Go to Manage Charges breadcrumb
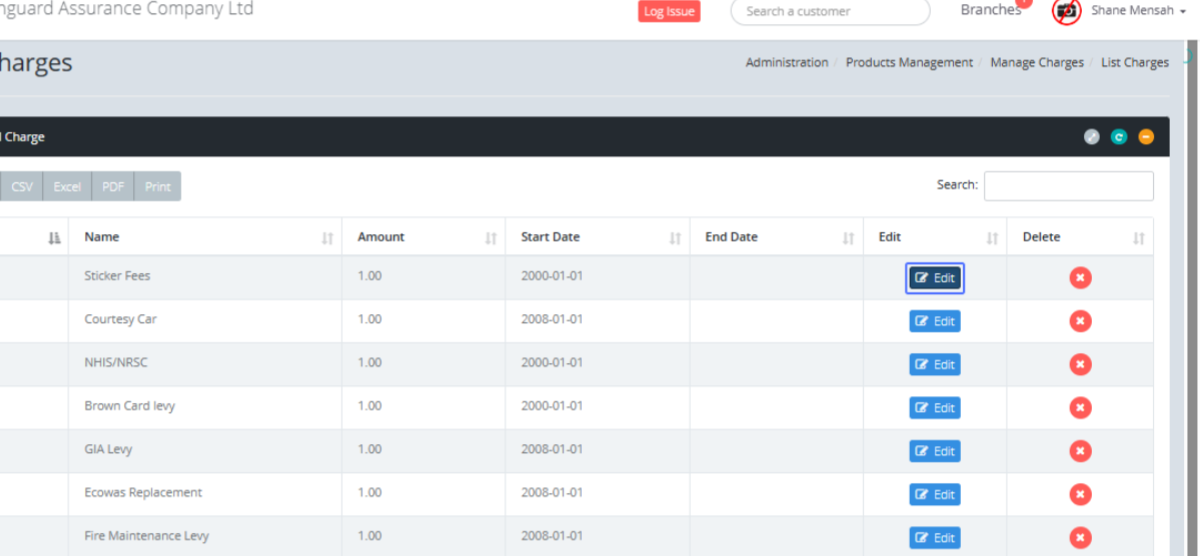 coord(1036,62)
